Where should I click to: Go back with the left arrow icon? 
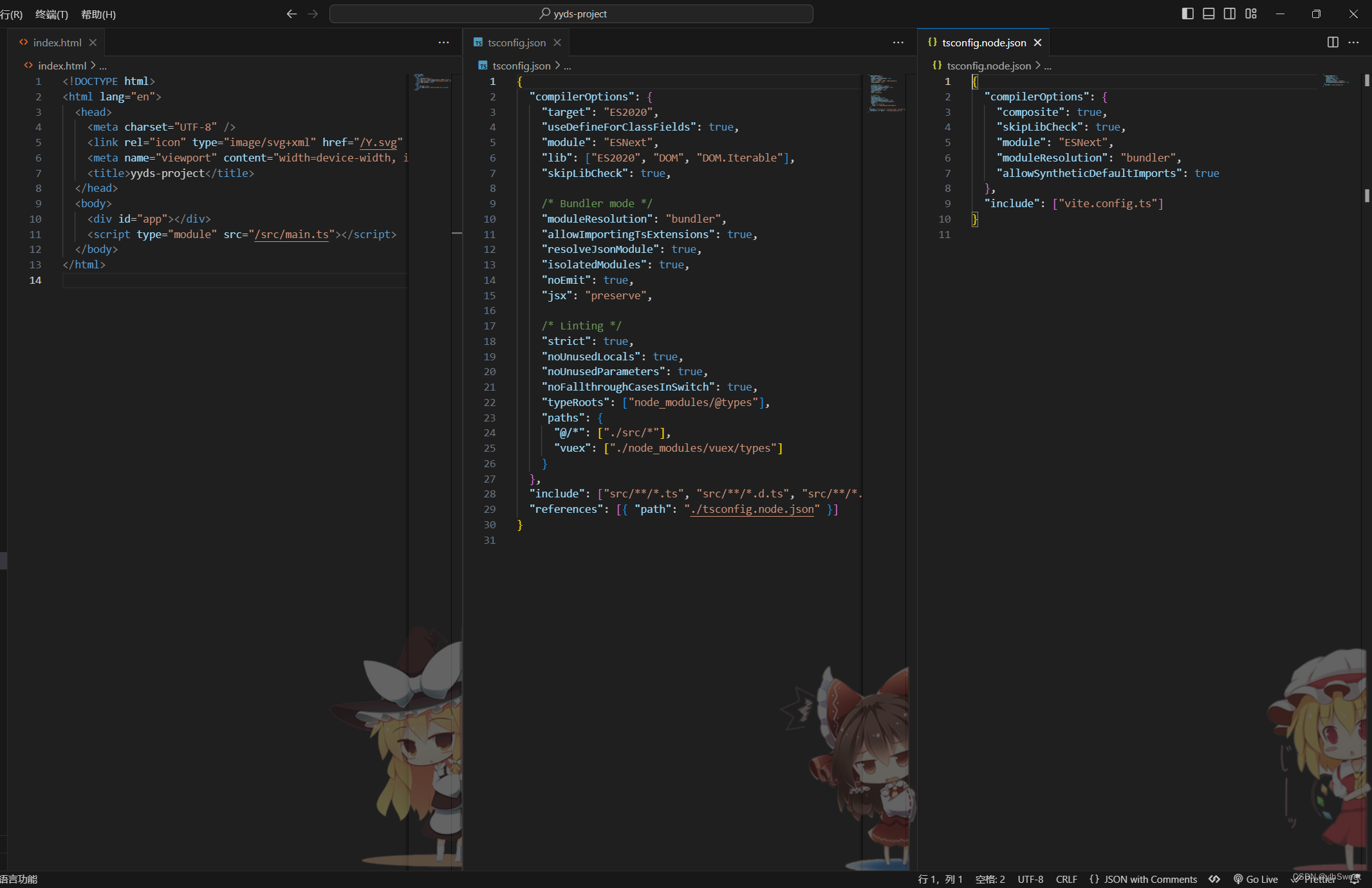(292, 14)
